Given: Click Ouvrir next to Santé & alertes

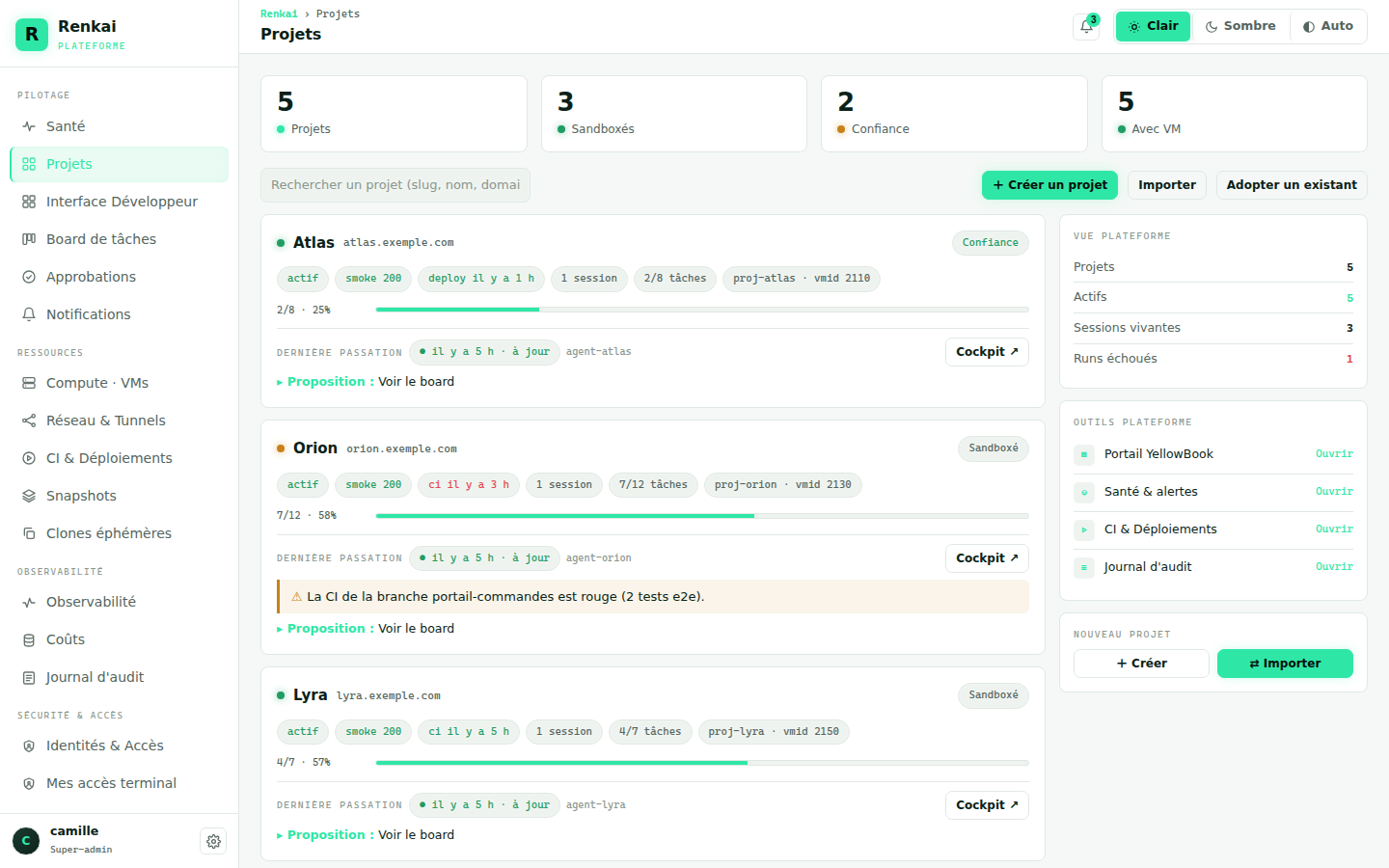Looking at the screenshot, I should 1334,492.
